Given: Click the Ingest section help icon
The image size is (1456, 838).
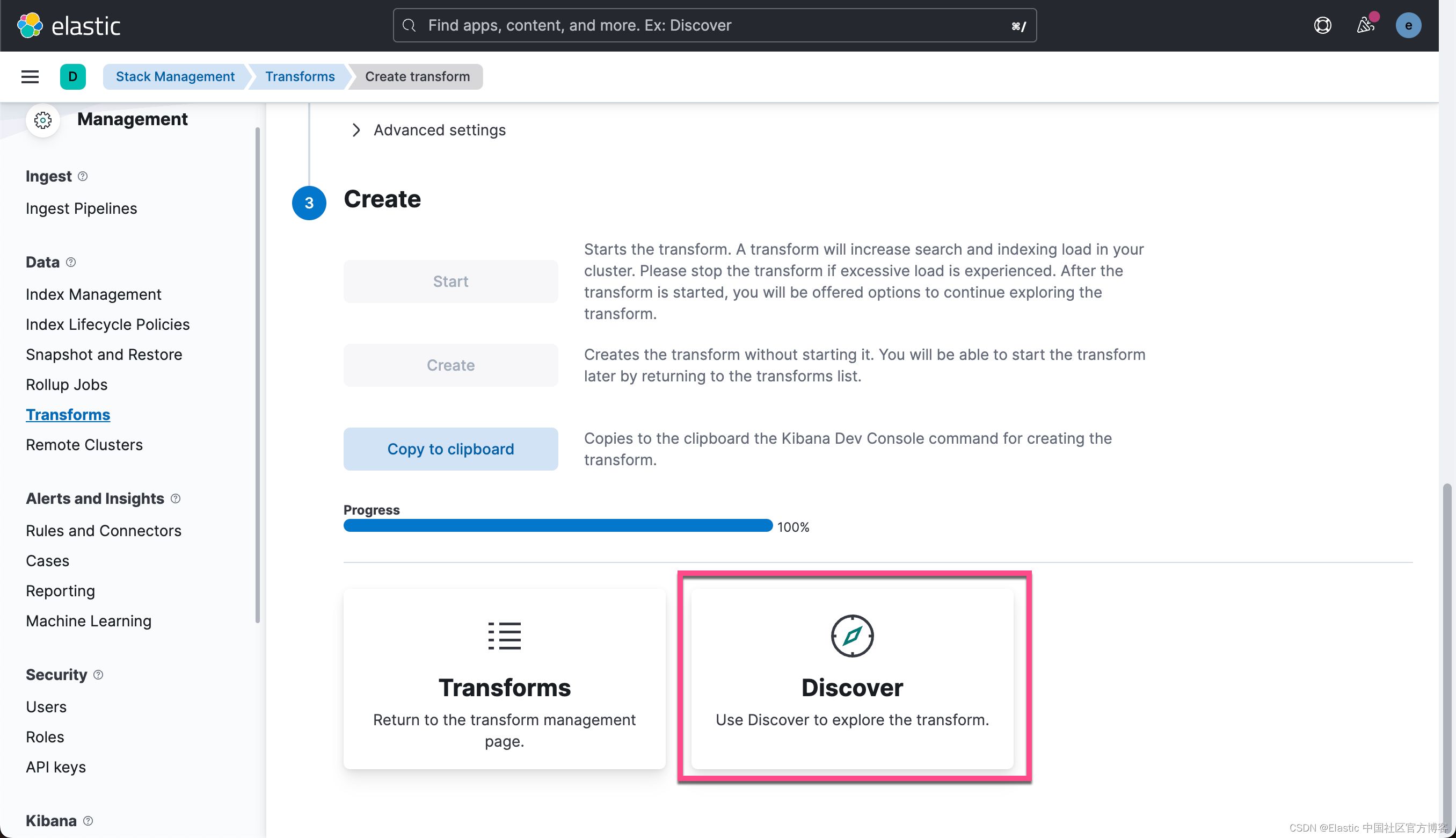Looking at the screenshot, I should coord(83,176).
